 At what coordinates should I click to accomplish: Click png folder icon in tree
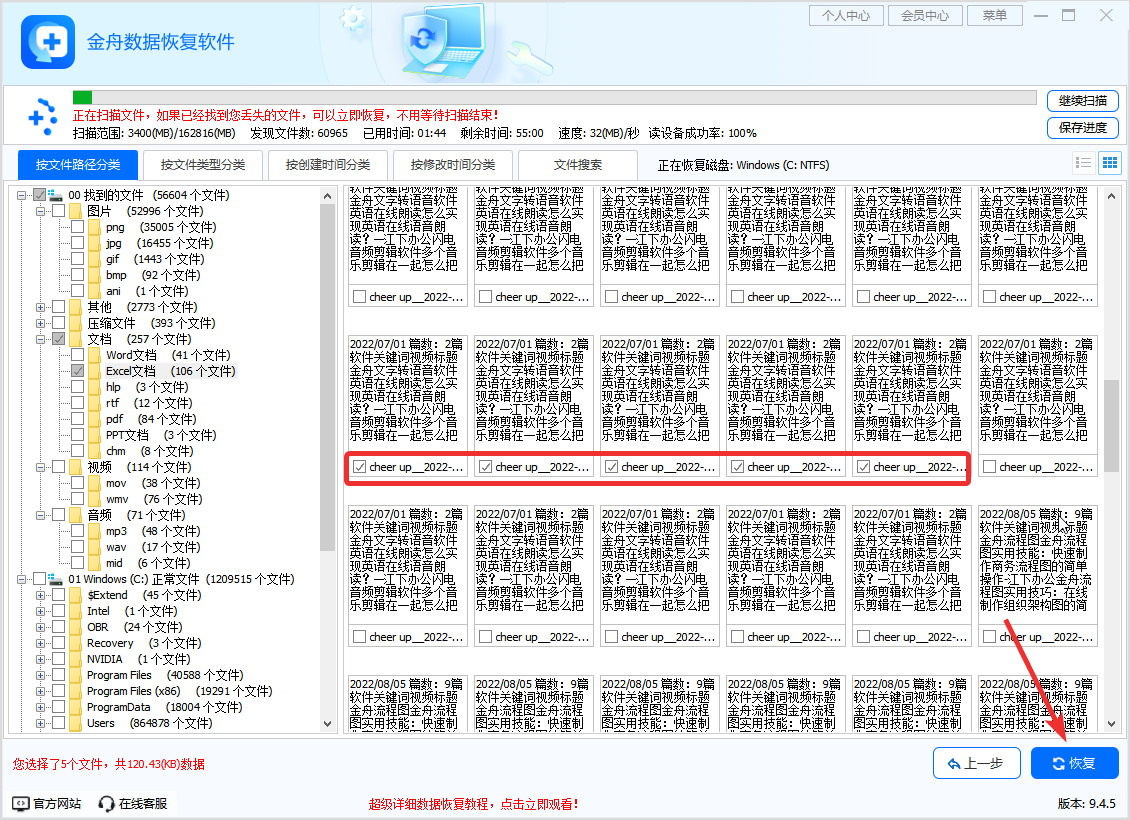coord(94,227)
